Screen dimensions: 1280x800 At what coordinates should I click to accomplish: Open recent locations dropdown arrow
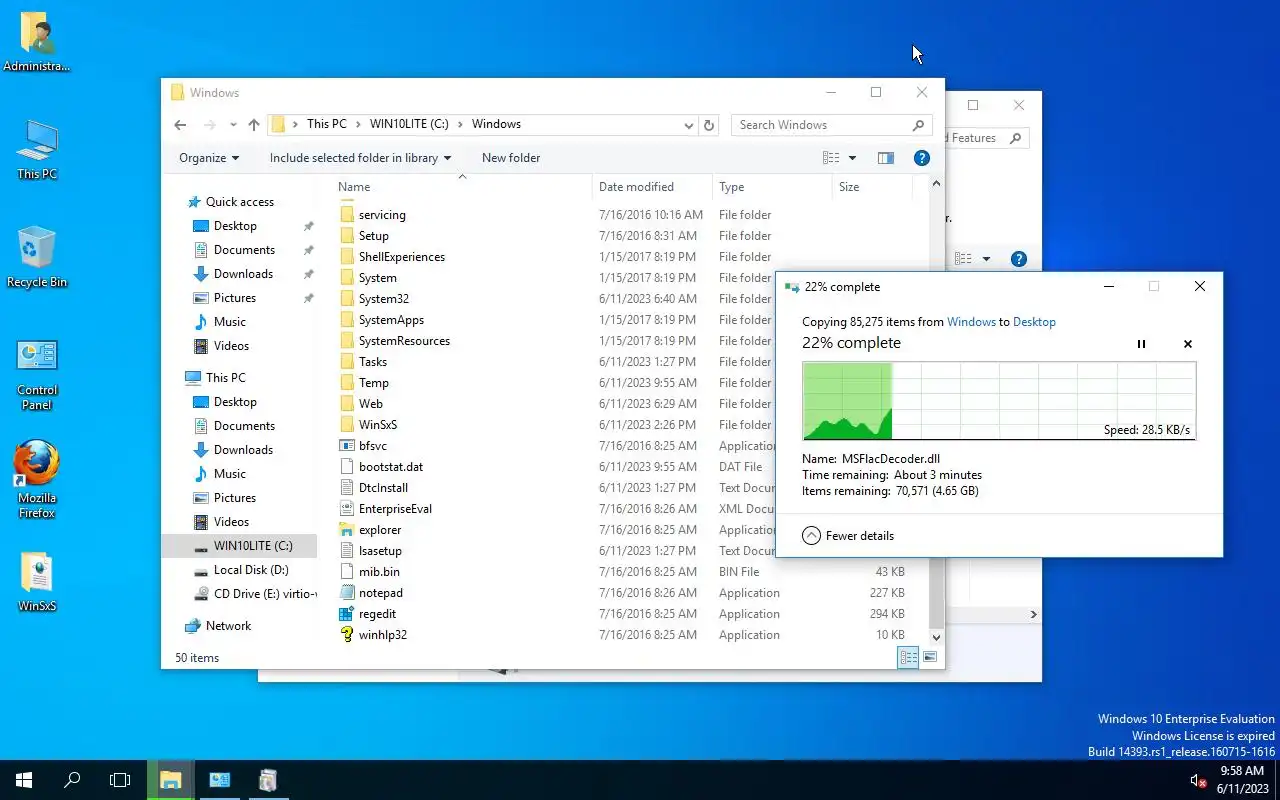click(x=233, y=125)
